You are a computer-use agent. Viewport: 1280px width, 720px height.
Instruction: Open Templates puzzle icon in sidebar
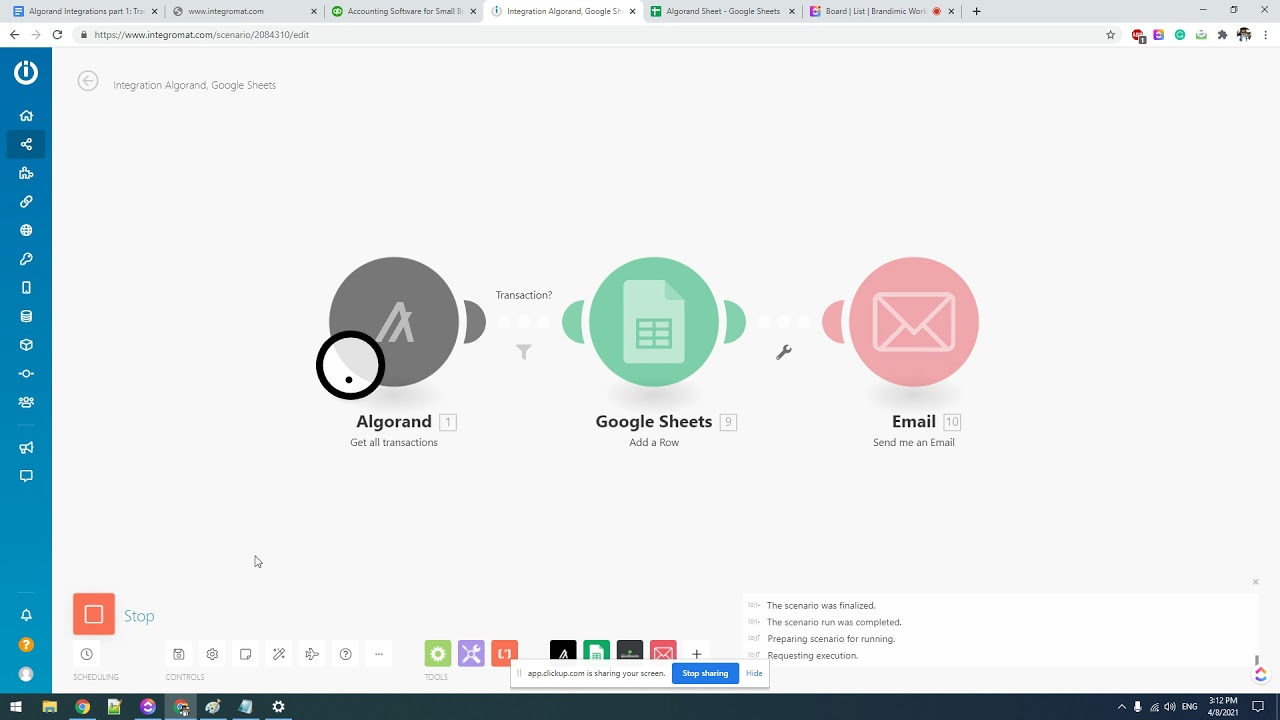pyautogui.click(x=26, y=173)
